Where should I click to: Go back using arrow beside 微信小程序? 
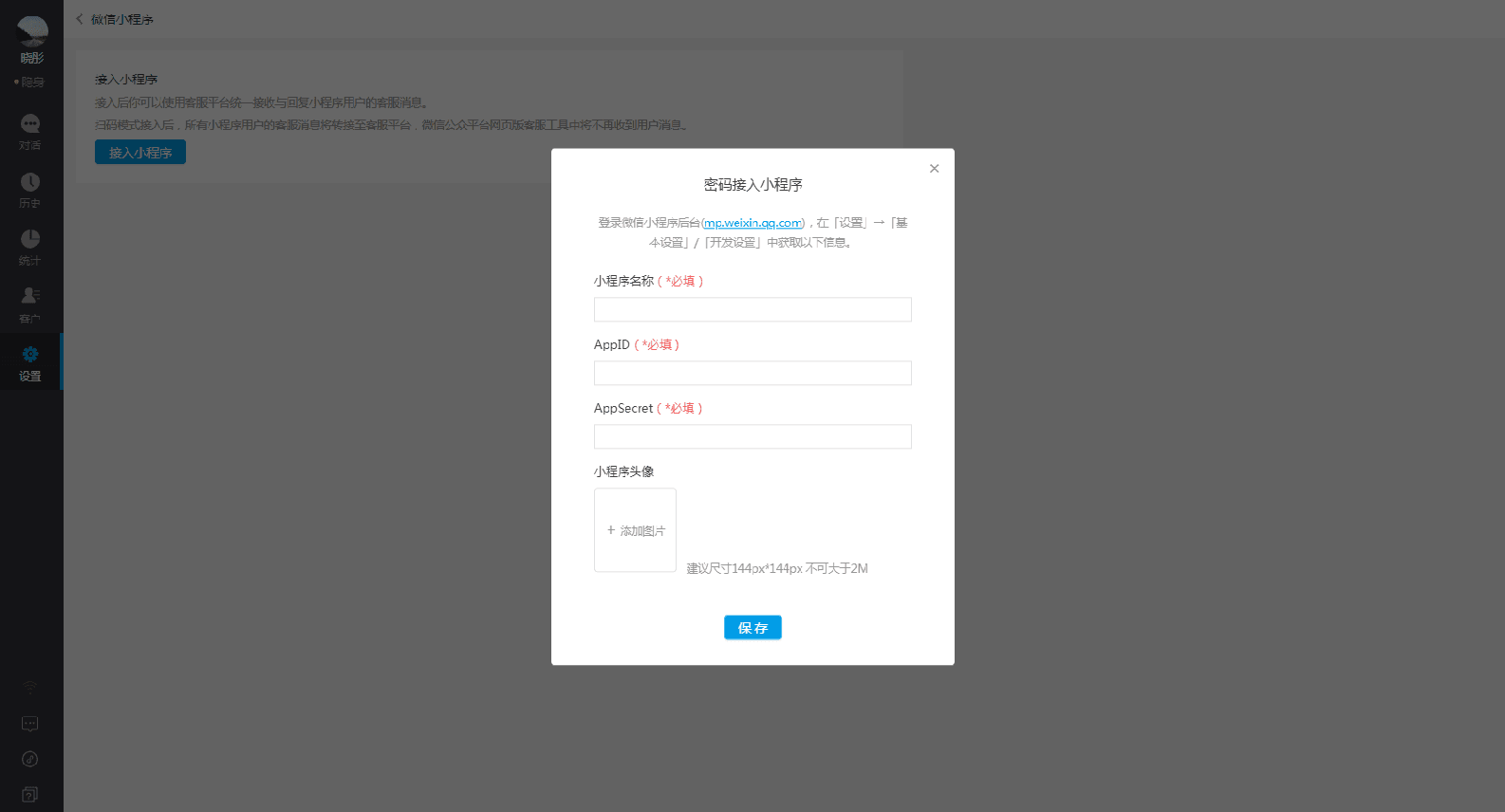coord(80,19)
